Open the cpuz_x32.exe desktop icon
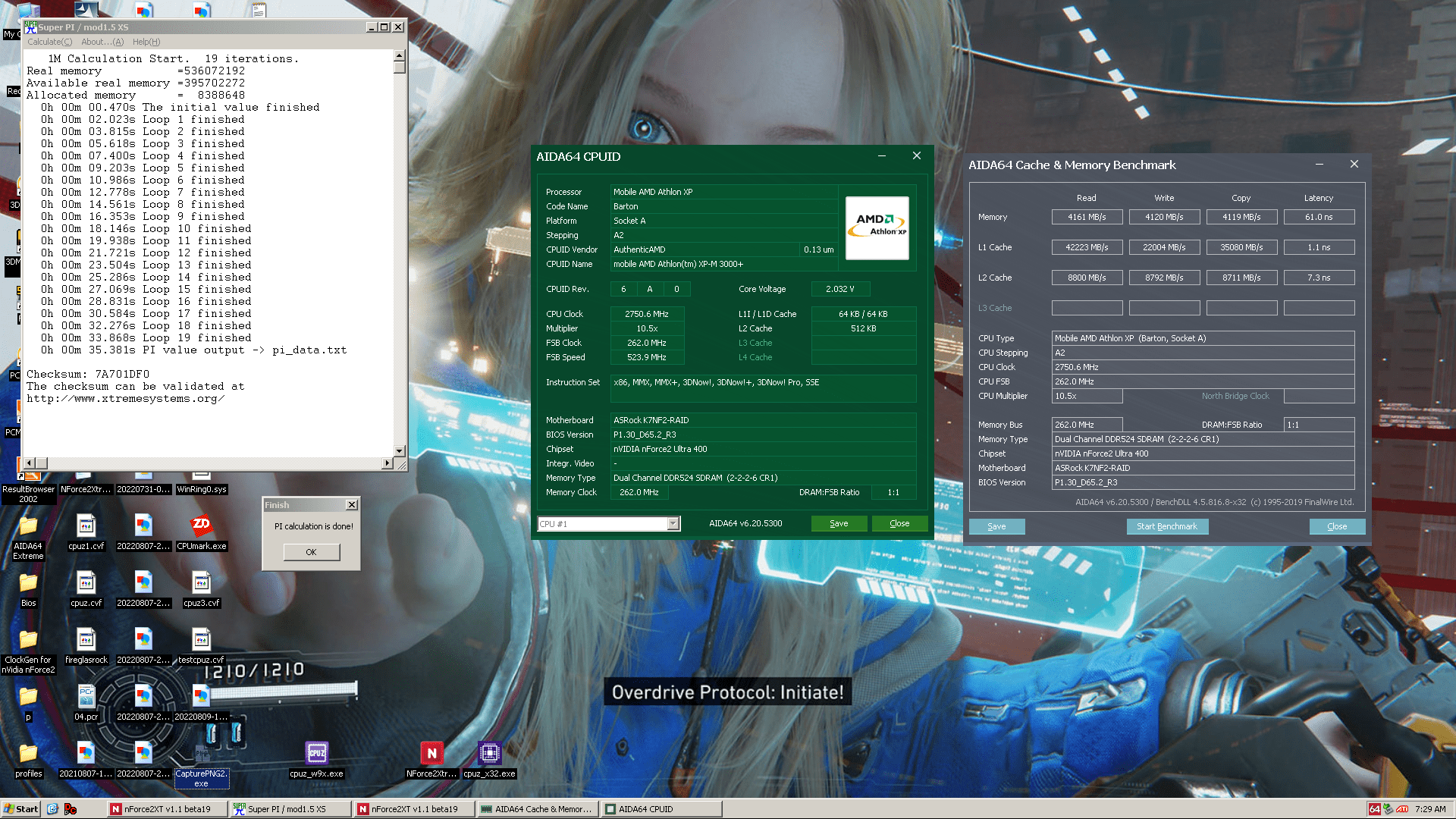This screenshot has height=819, width=1456. [x=489, y=760]
